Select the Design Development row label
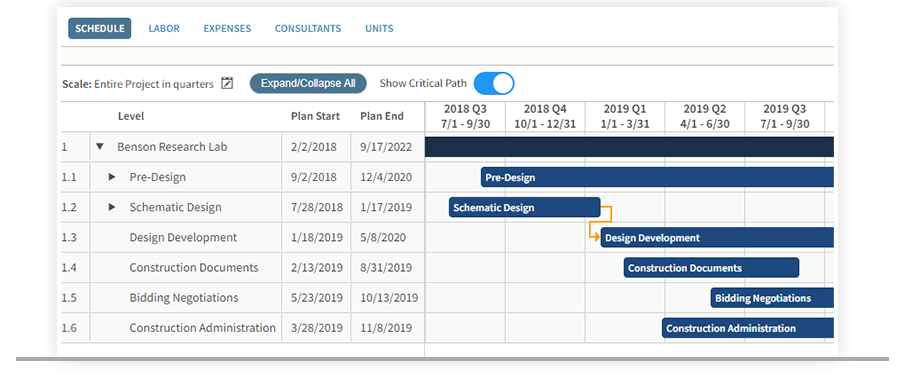Screen dimensions: 911x385 183,238
